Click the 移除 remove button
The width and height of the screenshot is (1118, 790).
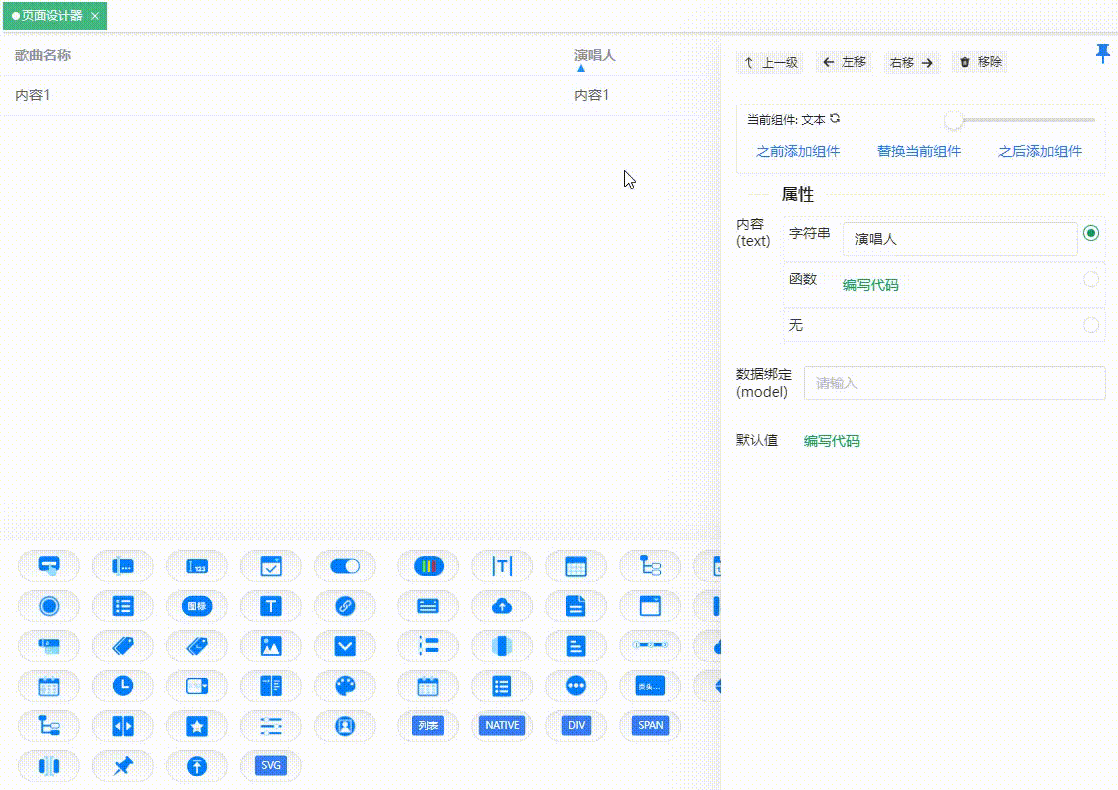980,62
